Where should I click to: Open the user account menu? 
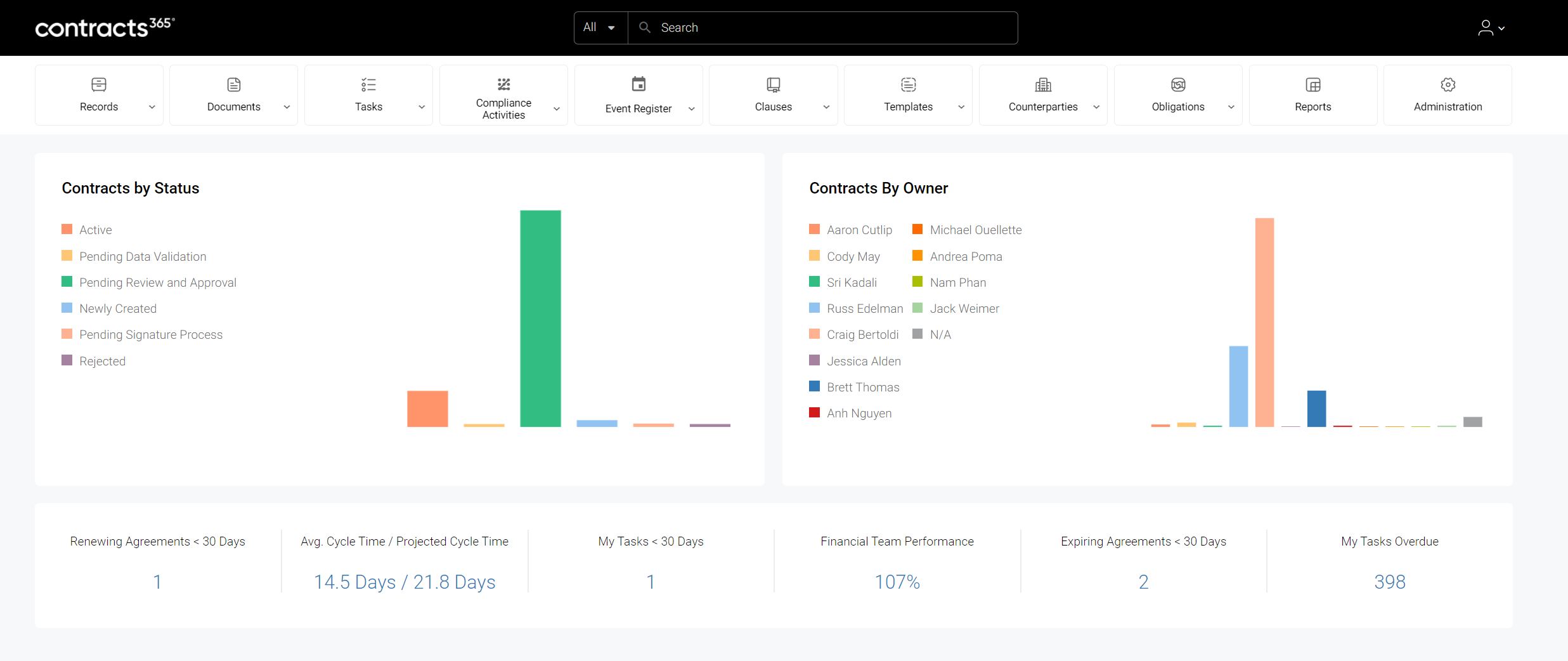tap(1491, 27)
